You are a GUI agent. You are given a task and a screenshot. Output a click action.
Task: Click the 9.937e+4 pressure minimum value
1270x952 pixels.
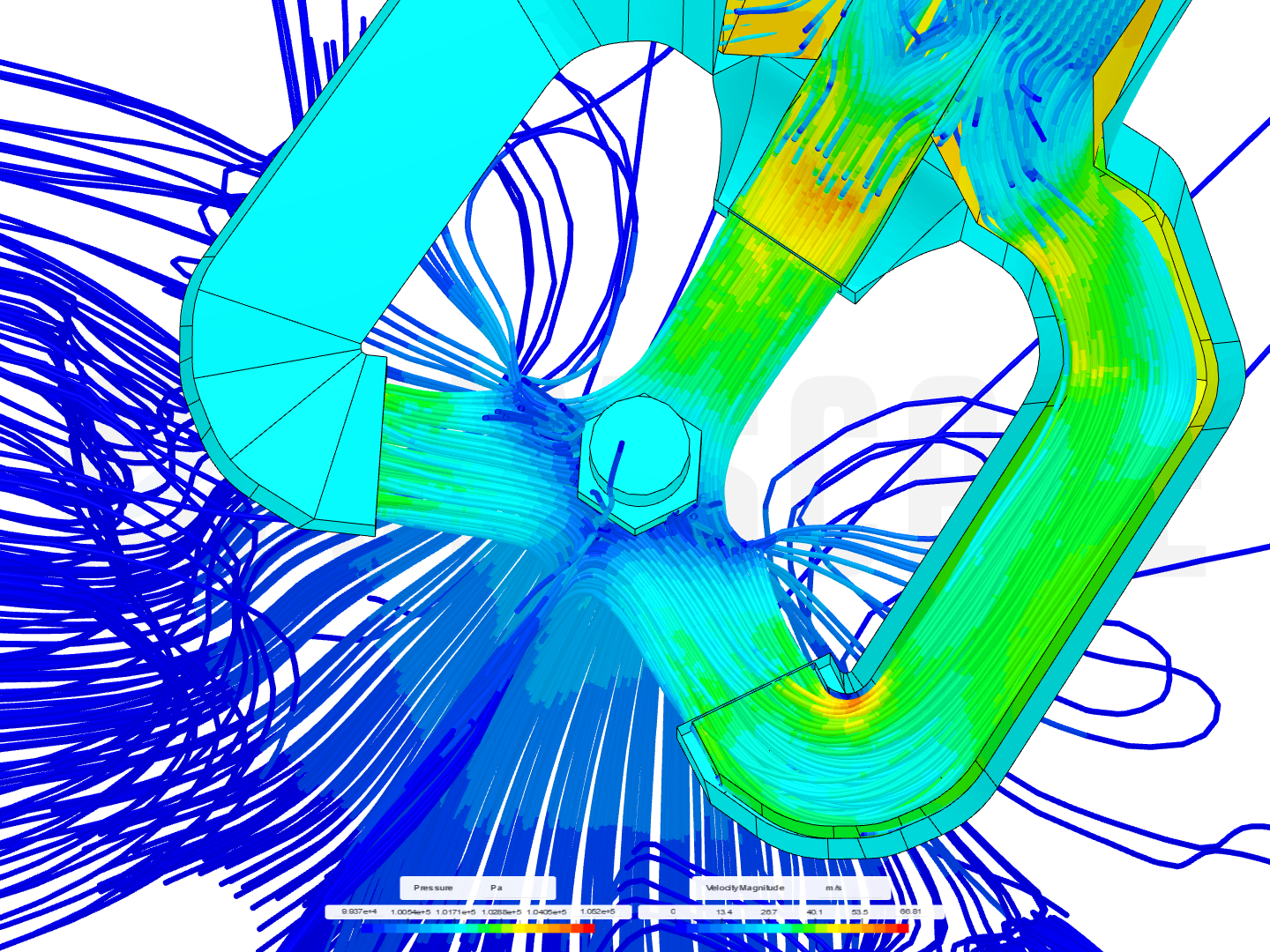click(360, 911)
